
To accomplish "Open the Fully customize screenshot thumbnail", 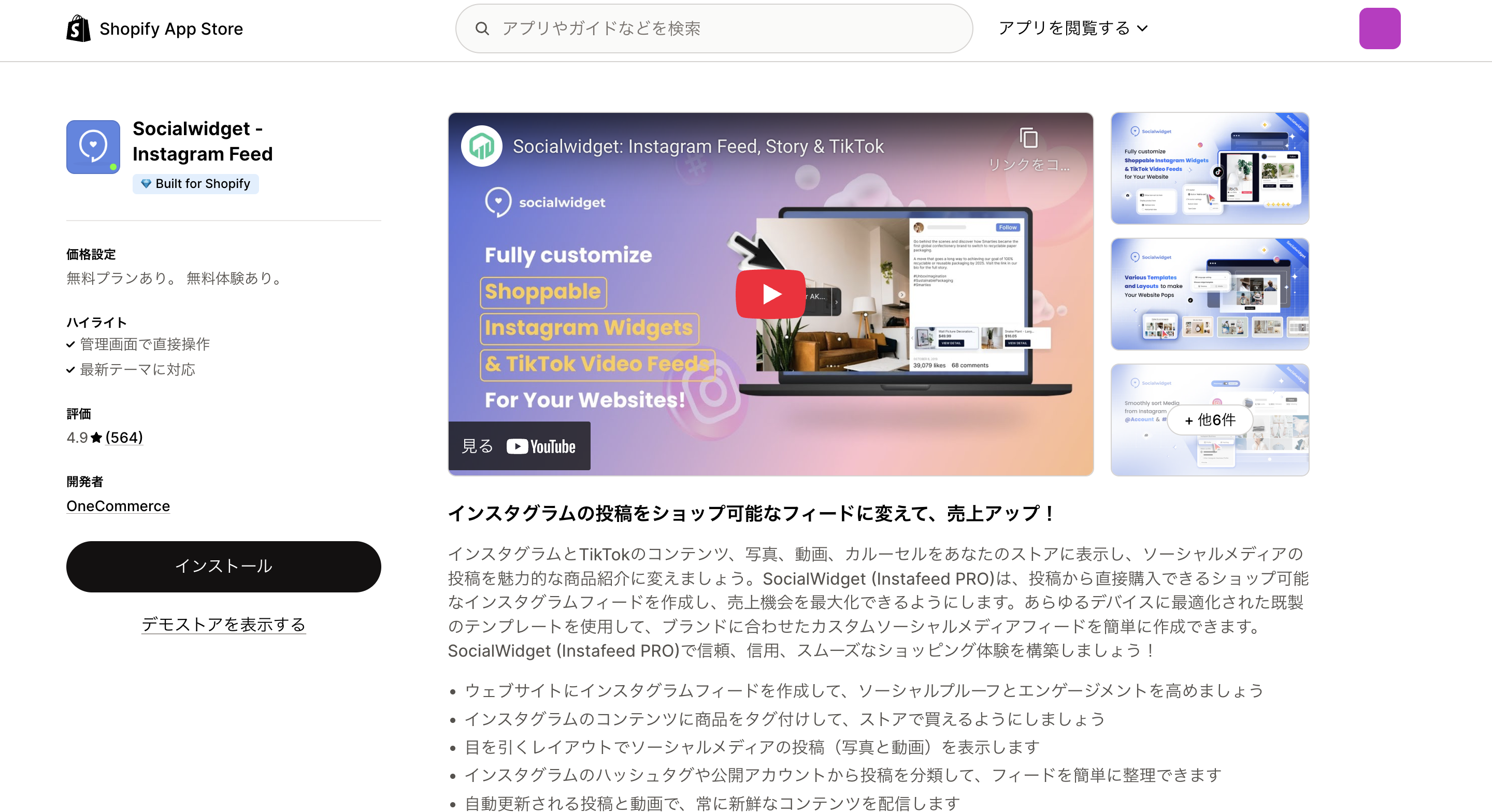I will click(x=1210, y=168).
